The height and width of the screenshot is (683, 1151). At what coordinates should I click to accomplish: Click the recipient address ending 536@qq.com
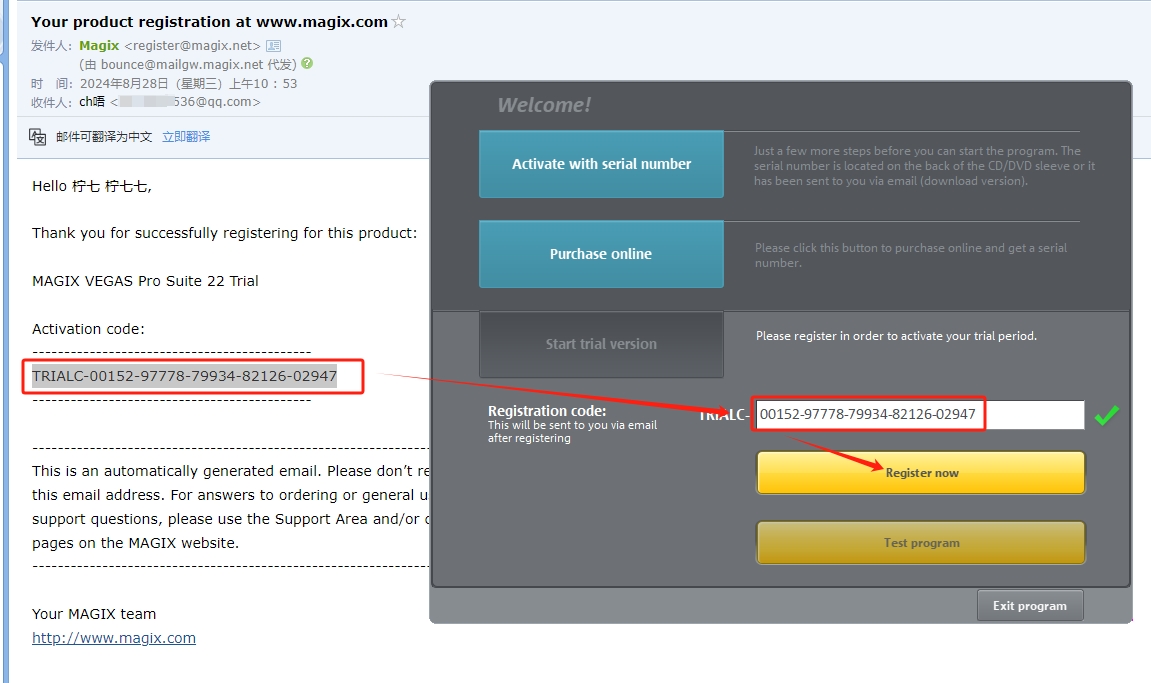tap(185, 101)
